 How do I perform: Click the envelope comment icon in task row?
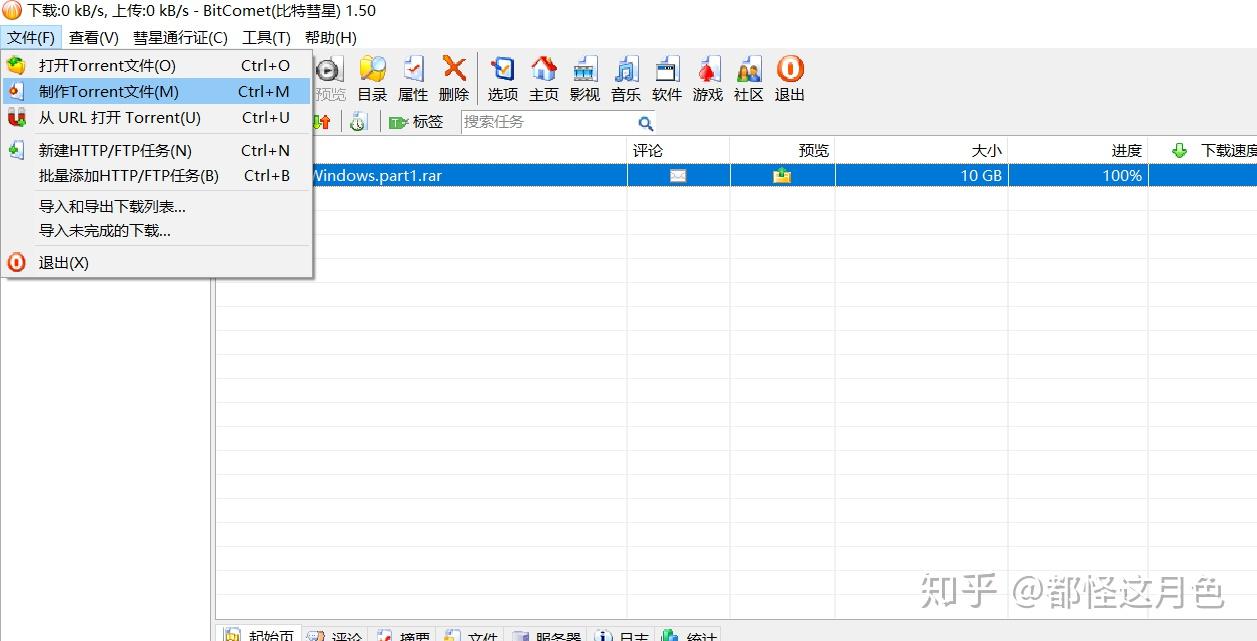678,176
